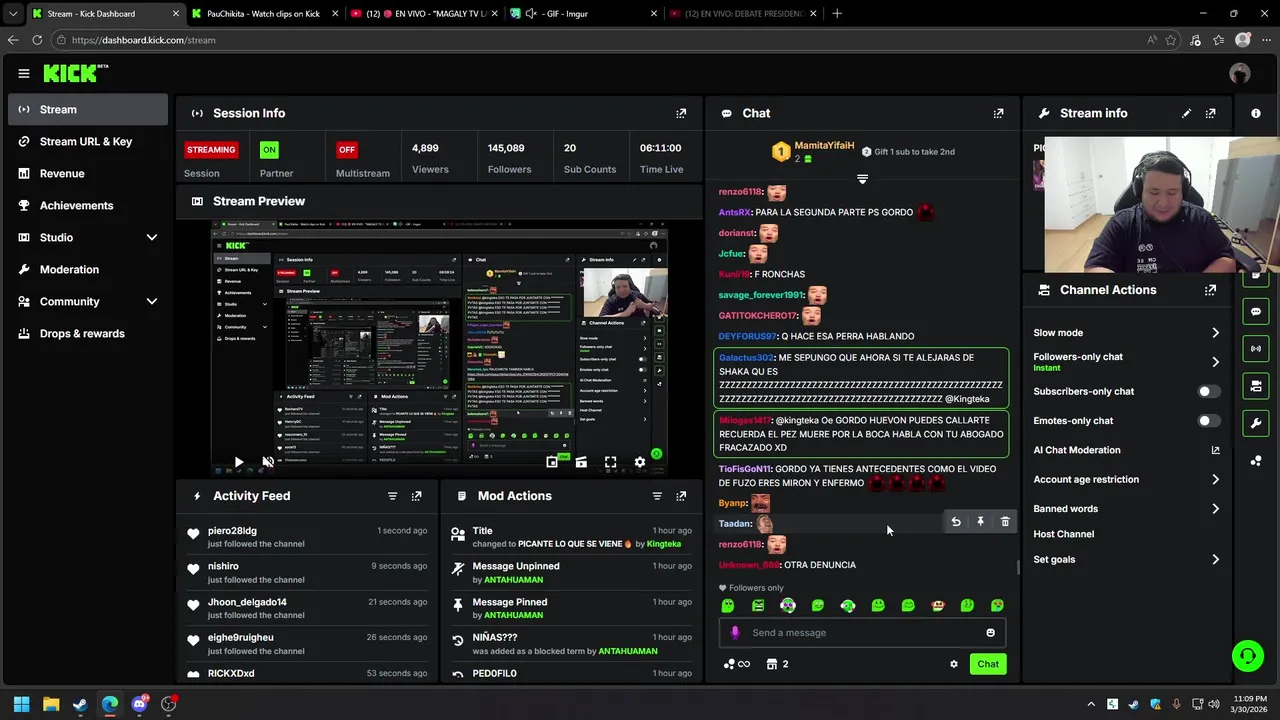Screen dimensions: 1280x720
Task: Switch stream preview to theater mode
Action: pos(581,462)
